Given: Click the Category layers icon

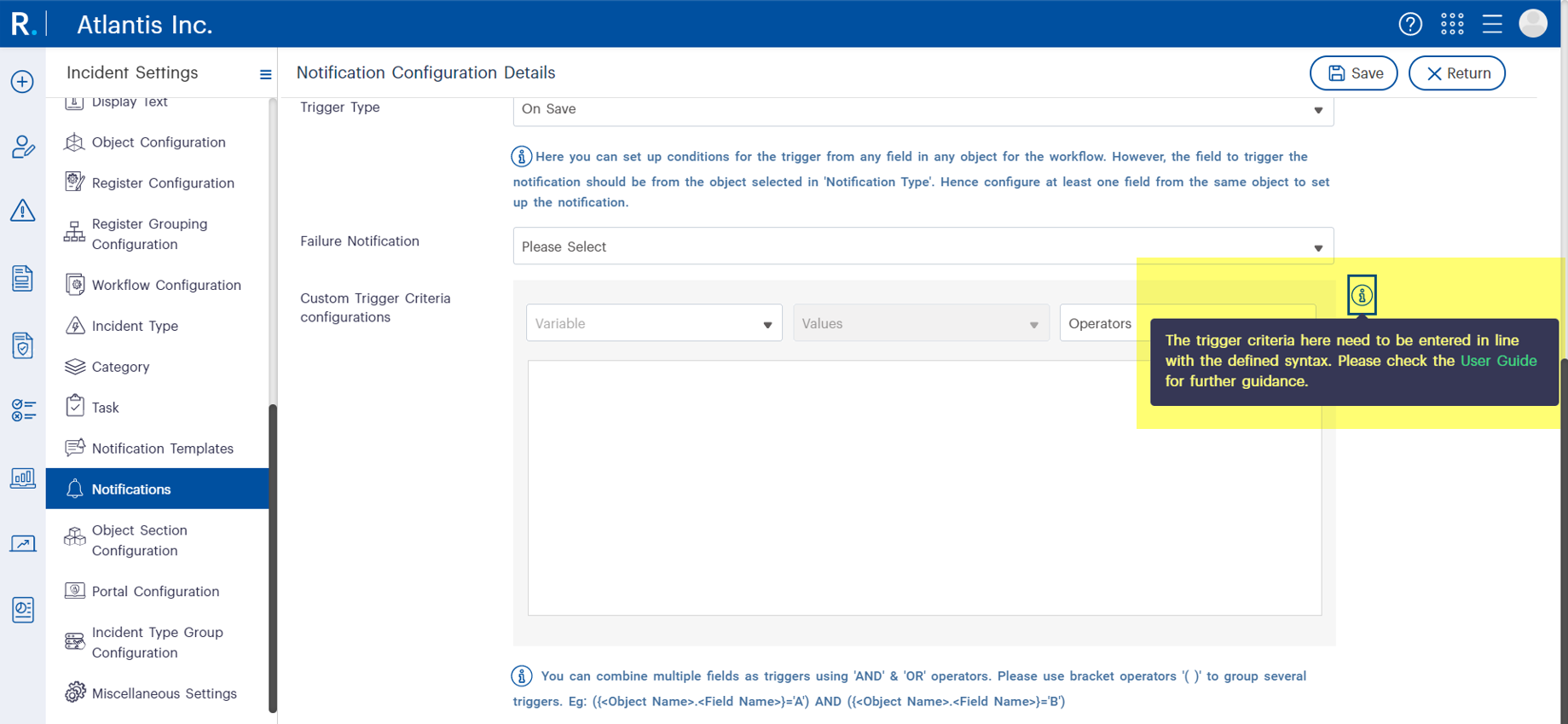Looking at the screenshot, I should pos(75,367).
